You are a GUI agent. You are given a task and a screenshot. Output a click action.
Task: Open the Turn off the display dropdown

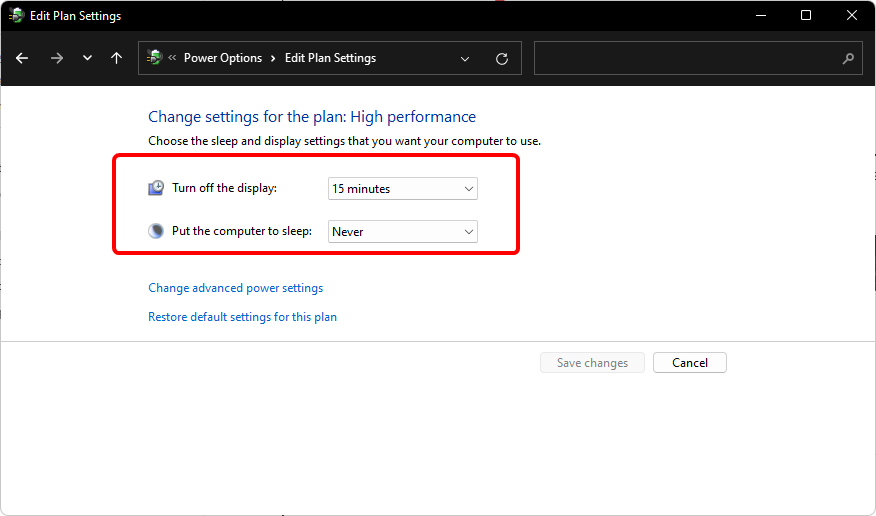pyautogui.click(x=403, y=189)
